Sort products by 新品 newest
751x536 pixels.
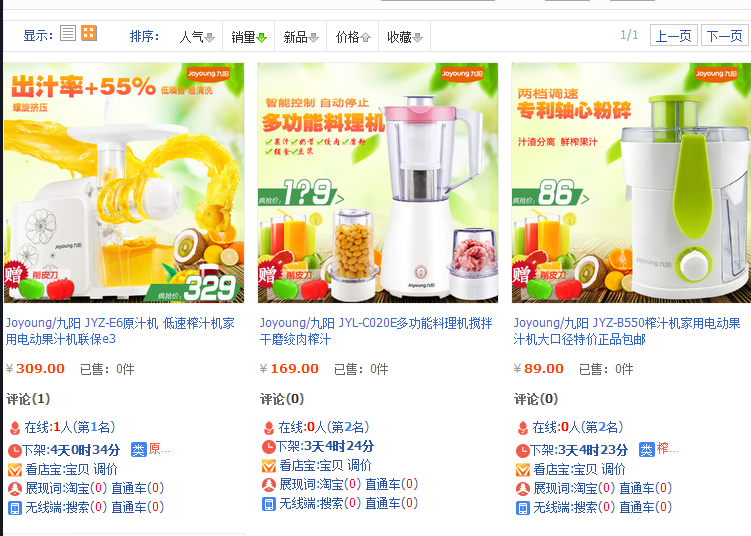[301, 36]
